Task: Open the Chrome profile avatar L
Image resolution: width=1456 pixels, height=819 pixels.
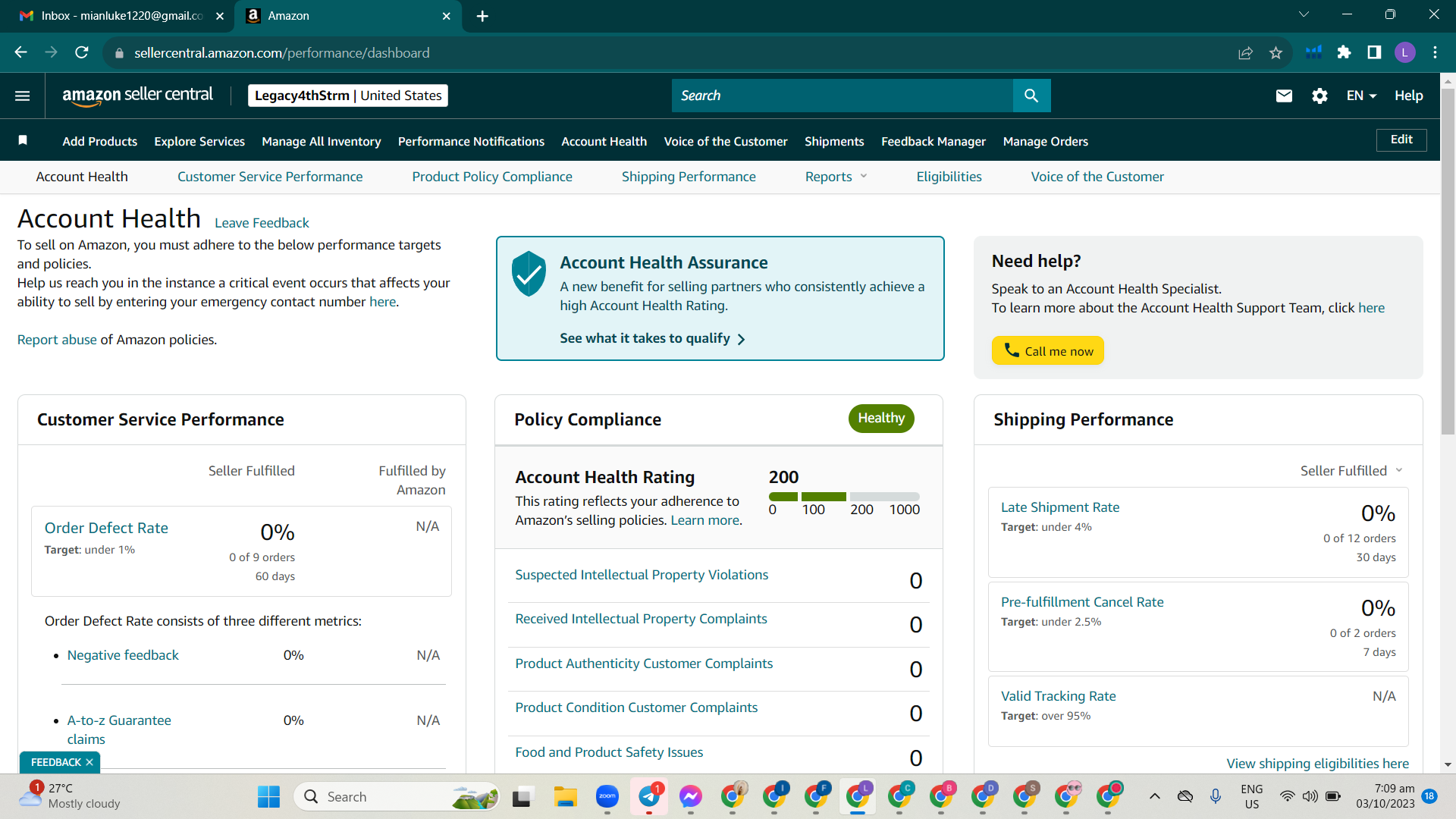Action: (1404, 52)
